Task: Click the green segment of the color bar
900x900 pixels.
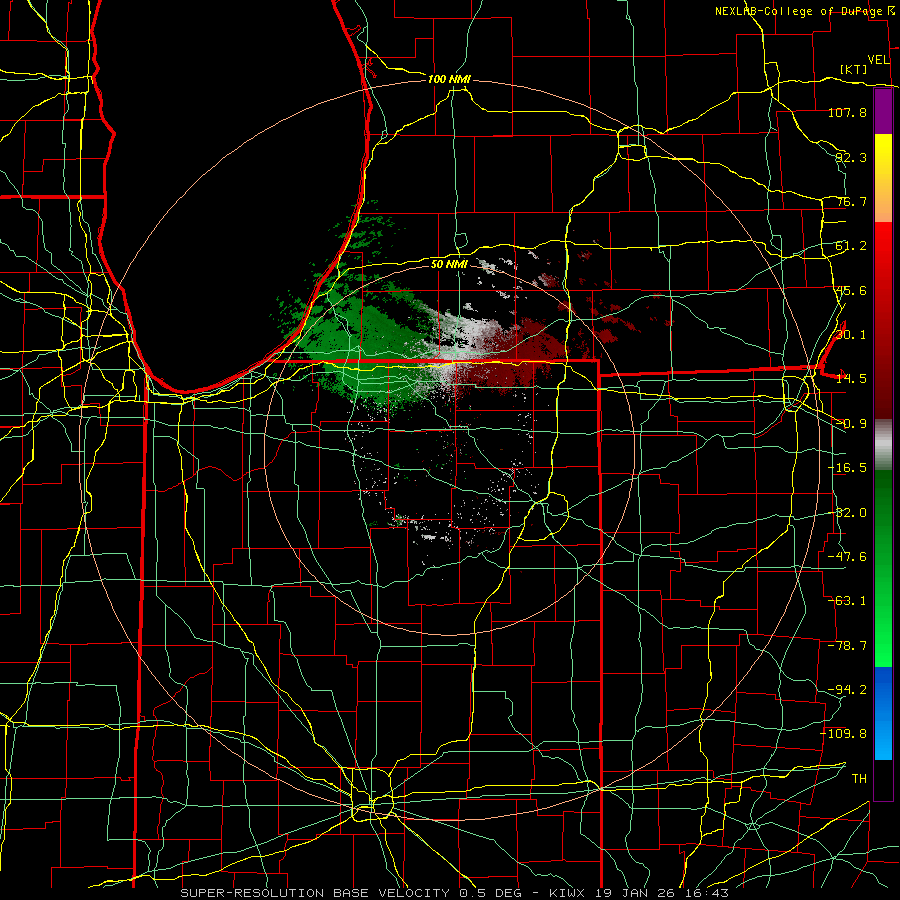Action: click(883, 568)
